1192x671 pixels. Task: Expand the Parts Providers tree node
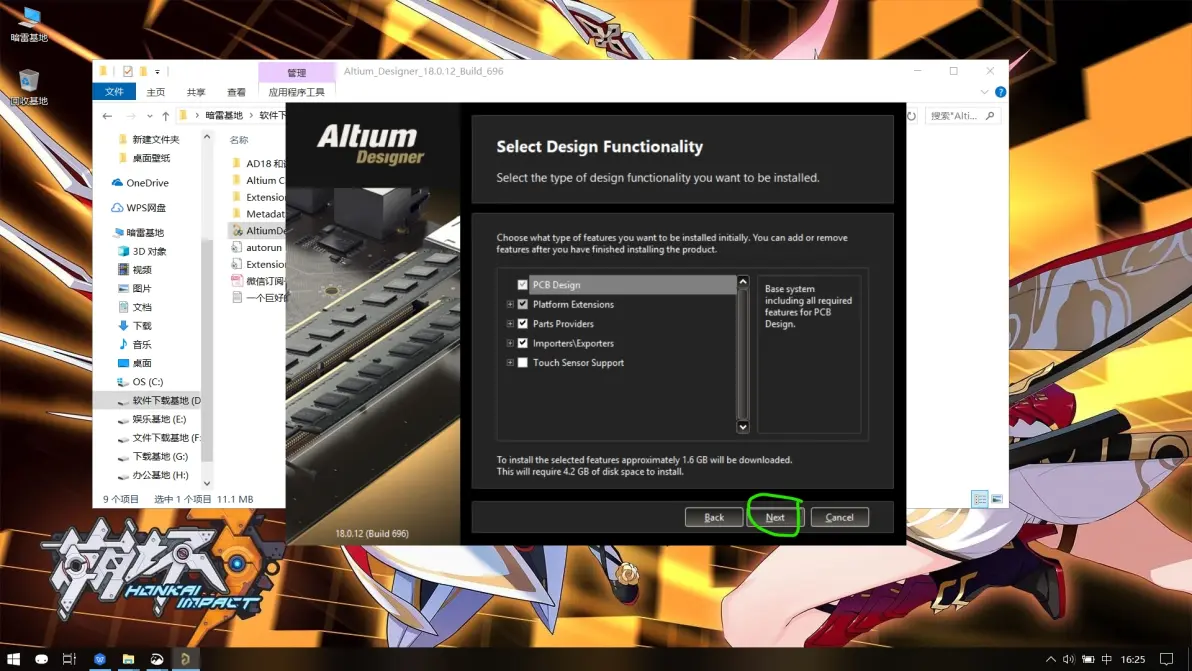(510, 324)
